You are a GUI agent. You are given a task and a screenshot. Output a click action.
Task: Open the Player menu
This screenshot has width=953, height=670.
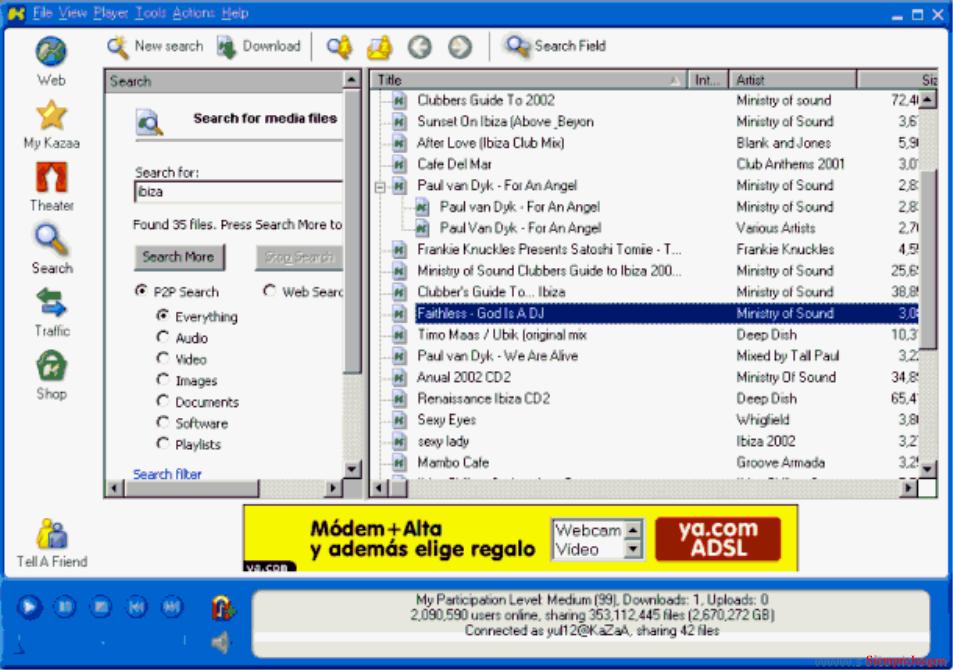click(x=111, y=13)
